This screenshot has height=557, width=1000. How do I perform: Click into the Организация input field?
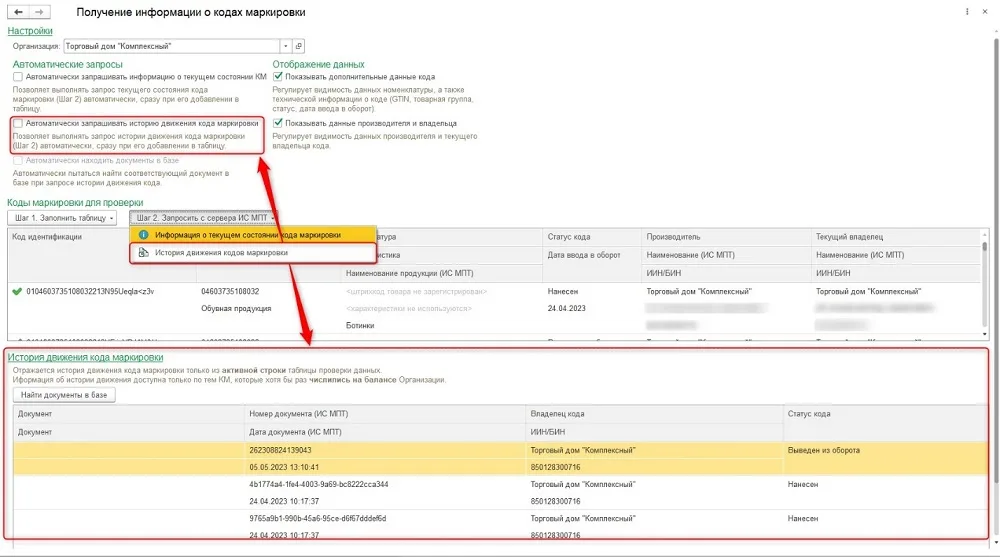pyautogui.click(x=171, y=46)
